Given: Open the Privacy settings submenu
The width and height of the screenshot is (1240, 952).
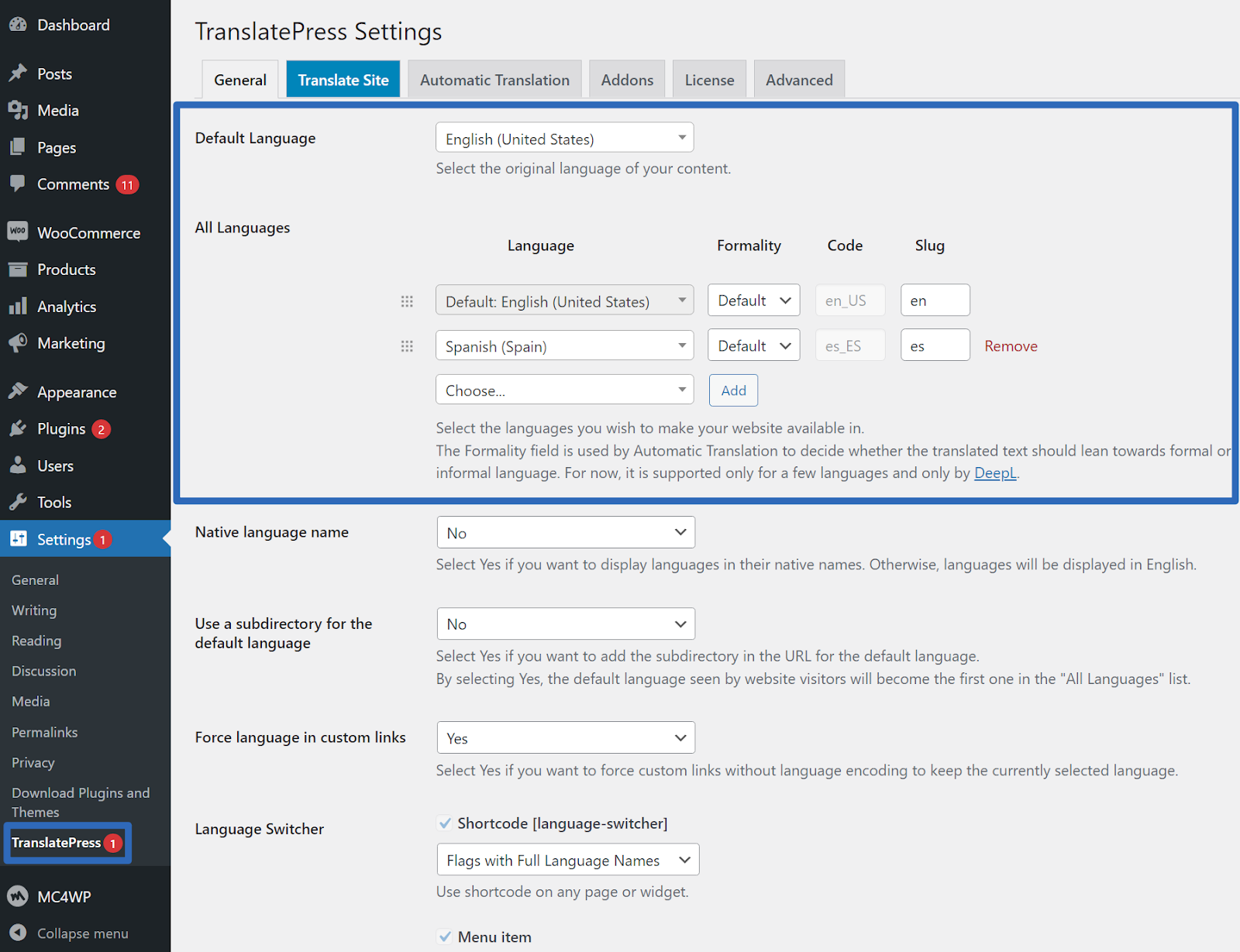Looking at the screenshot, I should pos(33,762).
